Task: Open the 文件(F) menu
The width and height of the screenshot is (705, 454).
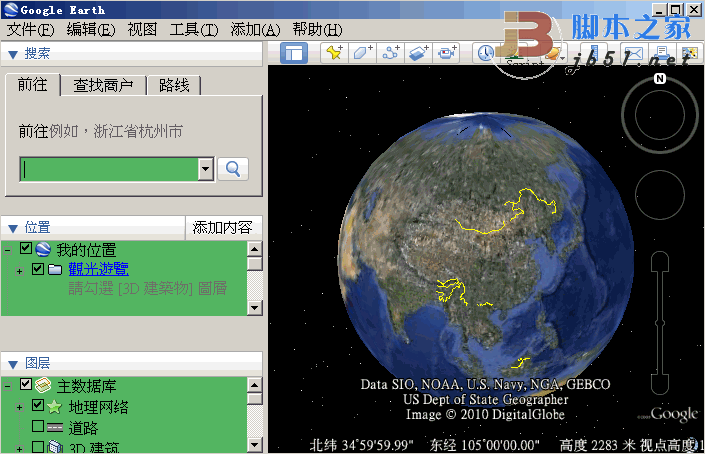Action: (x=30, y=30)
